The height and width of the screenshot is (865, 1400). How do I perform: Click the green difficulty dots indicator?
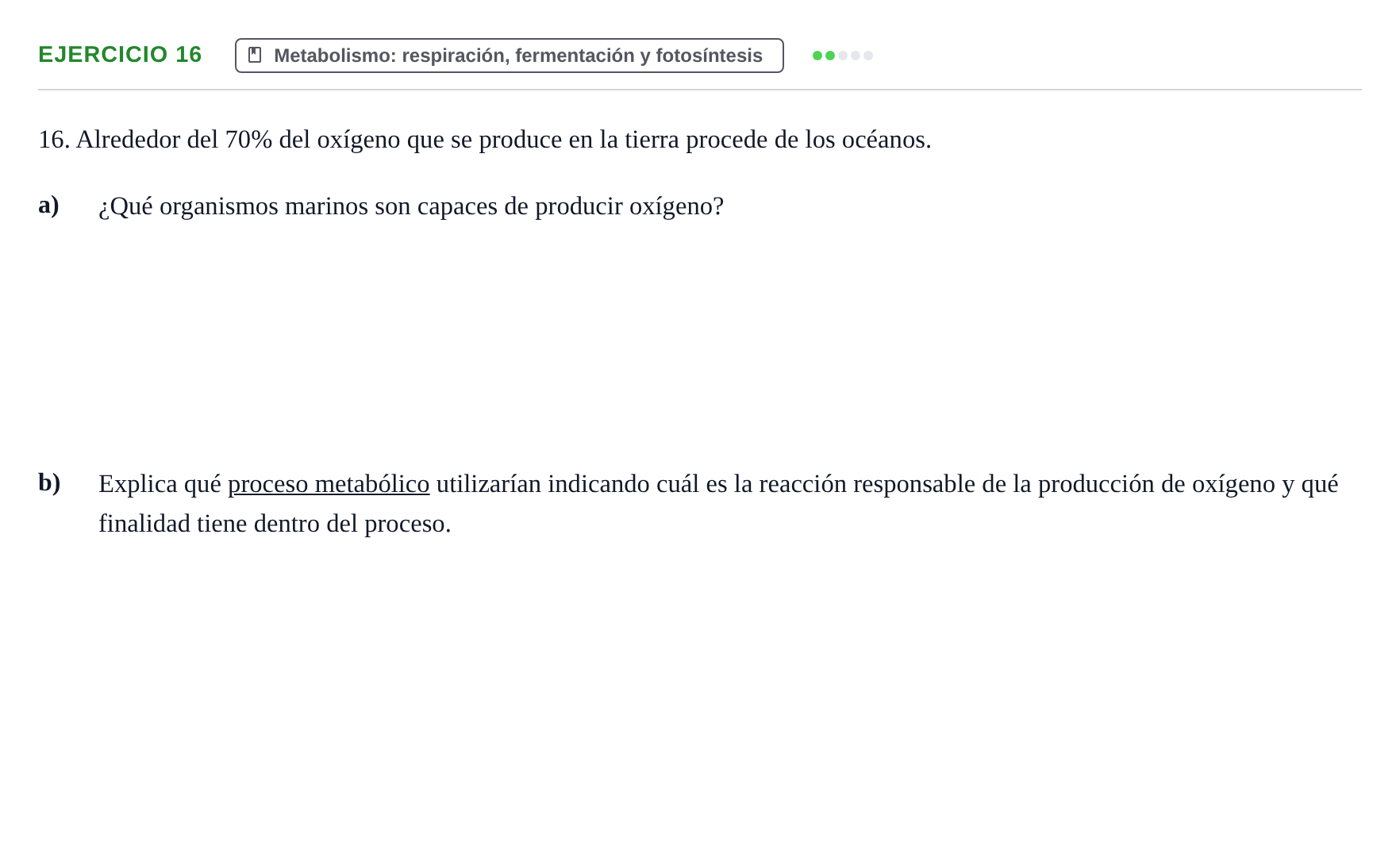[x=842, y=56]
